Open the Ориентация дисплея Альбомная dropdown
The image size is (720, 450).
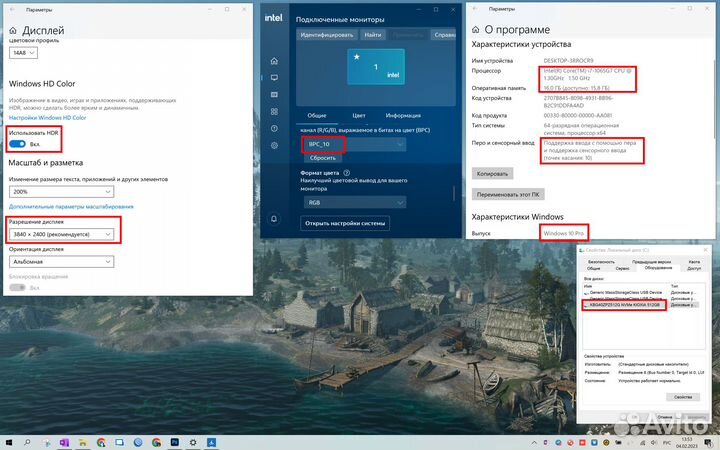coord(62,261)
